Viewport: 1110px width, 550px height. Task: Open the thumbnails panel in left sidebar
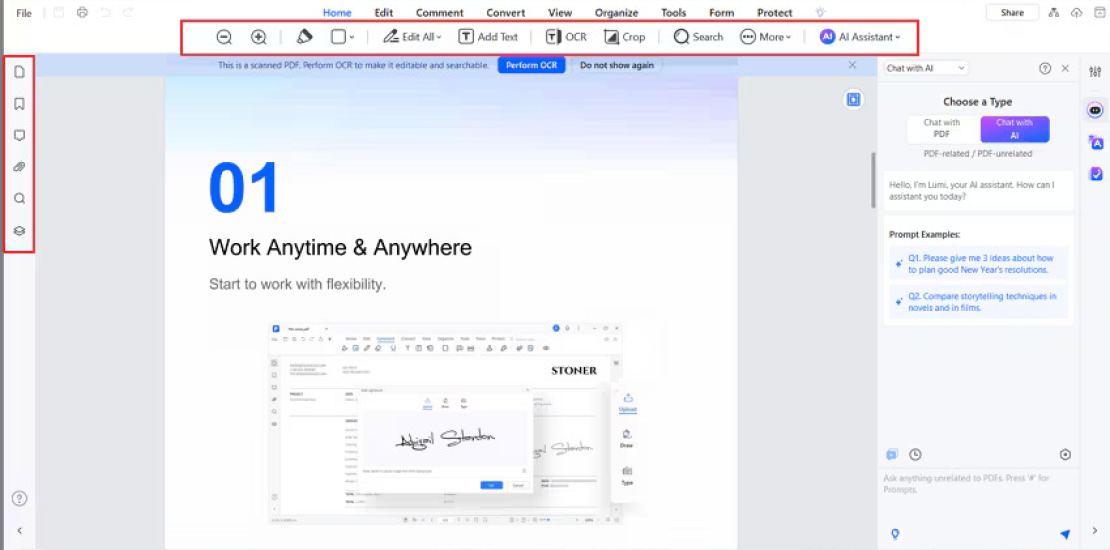click(20, 71)
